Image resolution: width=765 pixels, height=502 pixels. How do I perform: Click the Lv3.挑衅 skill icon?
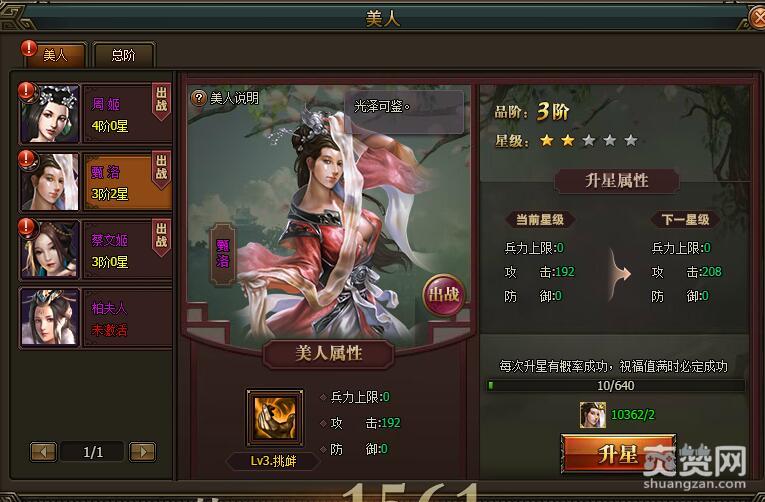[275, 418]
